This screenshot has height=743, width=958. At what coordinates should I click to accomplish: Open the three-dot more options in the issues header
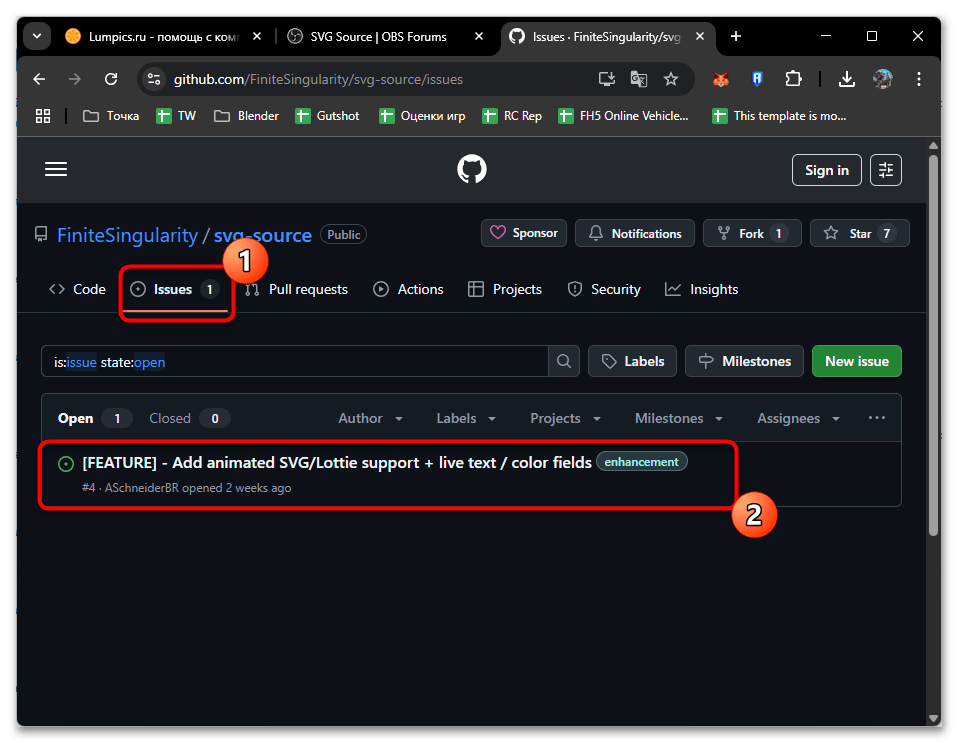click(x=877, y=418)
